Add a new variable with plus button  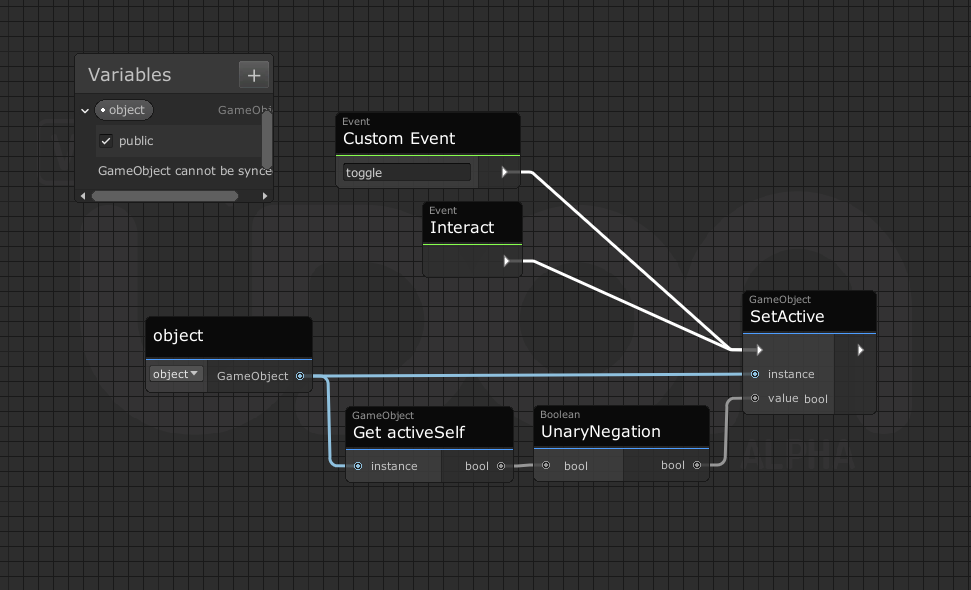pyautogui.click(x=254, y=75)
